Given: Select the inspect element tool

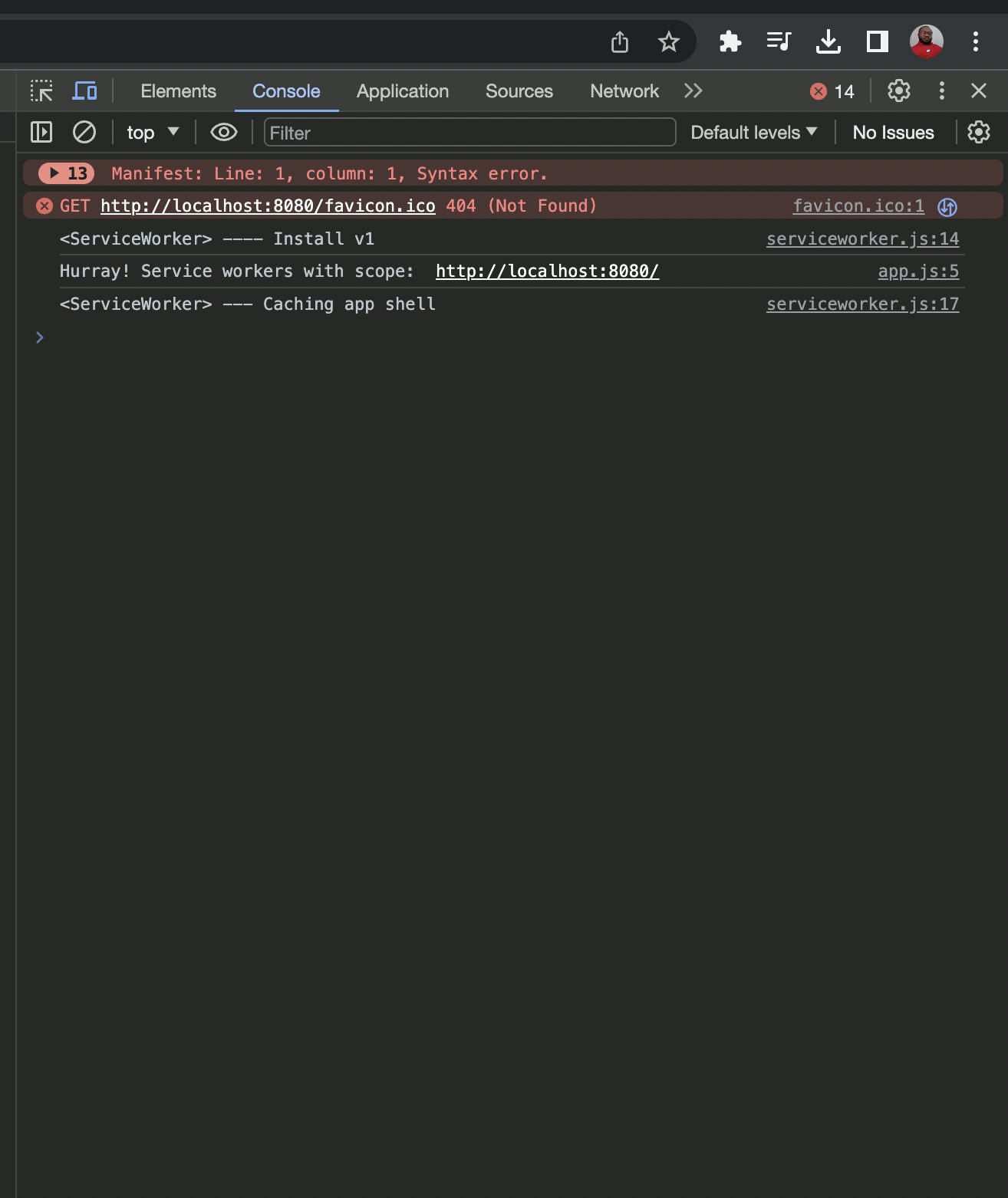Looking at the screenshot, I should [43, 91].
